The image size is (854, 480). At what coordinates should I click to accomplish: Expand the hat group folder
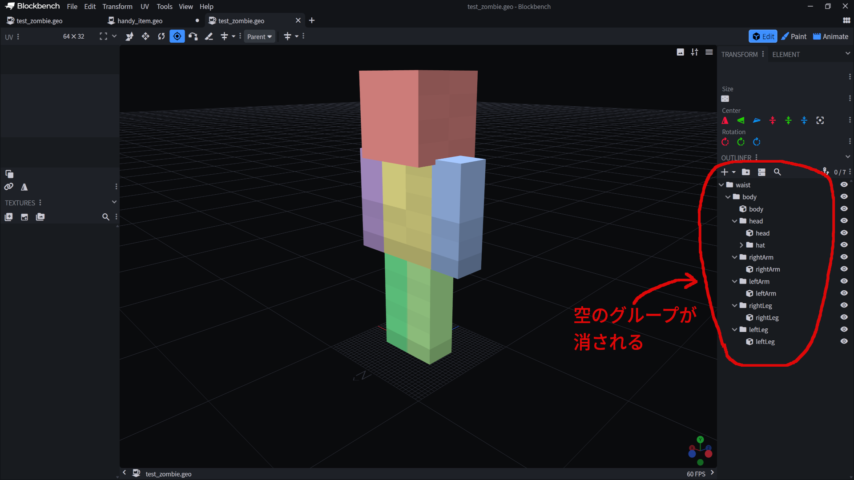tap(741, 245)
